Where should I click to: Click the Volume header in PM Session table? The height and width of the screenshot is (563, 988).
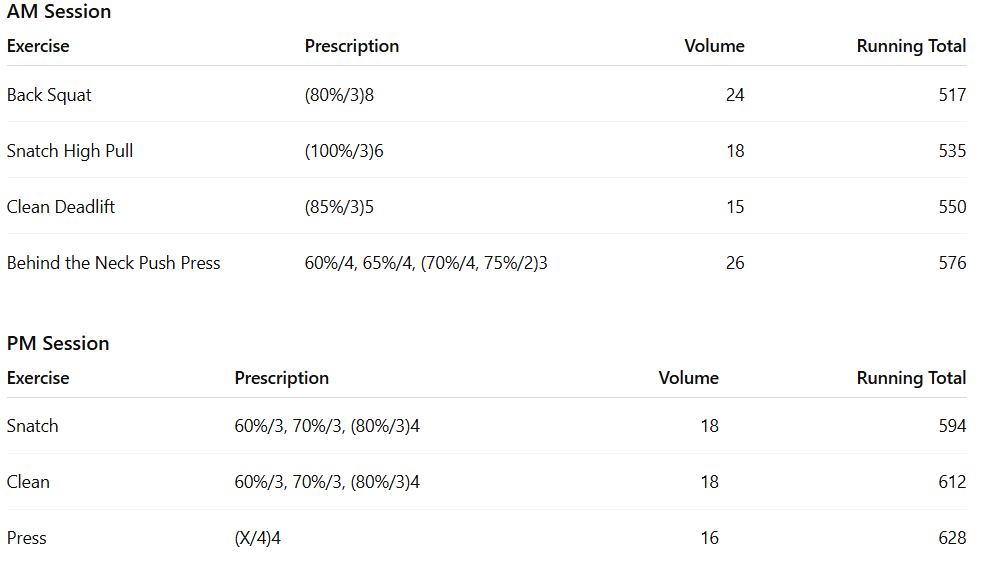click(x=688, y=378)
